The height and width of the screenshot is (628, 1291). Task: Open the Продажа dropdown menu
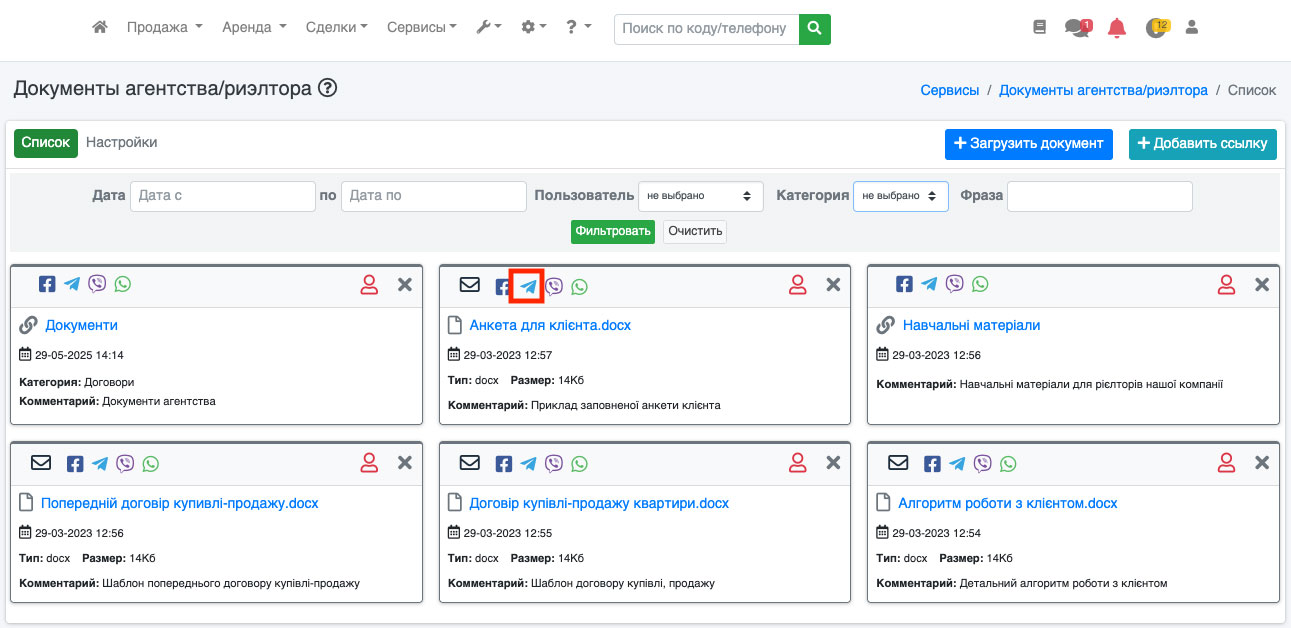click(x=164, y=28)
